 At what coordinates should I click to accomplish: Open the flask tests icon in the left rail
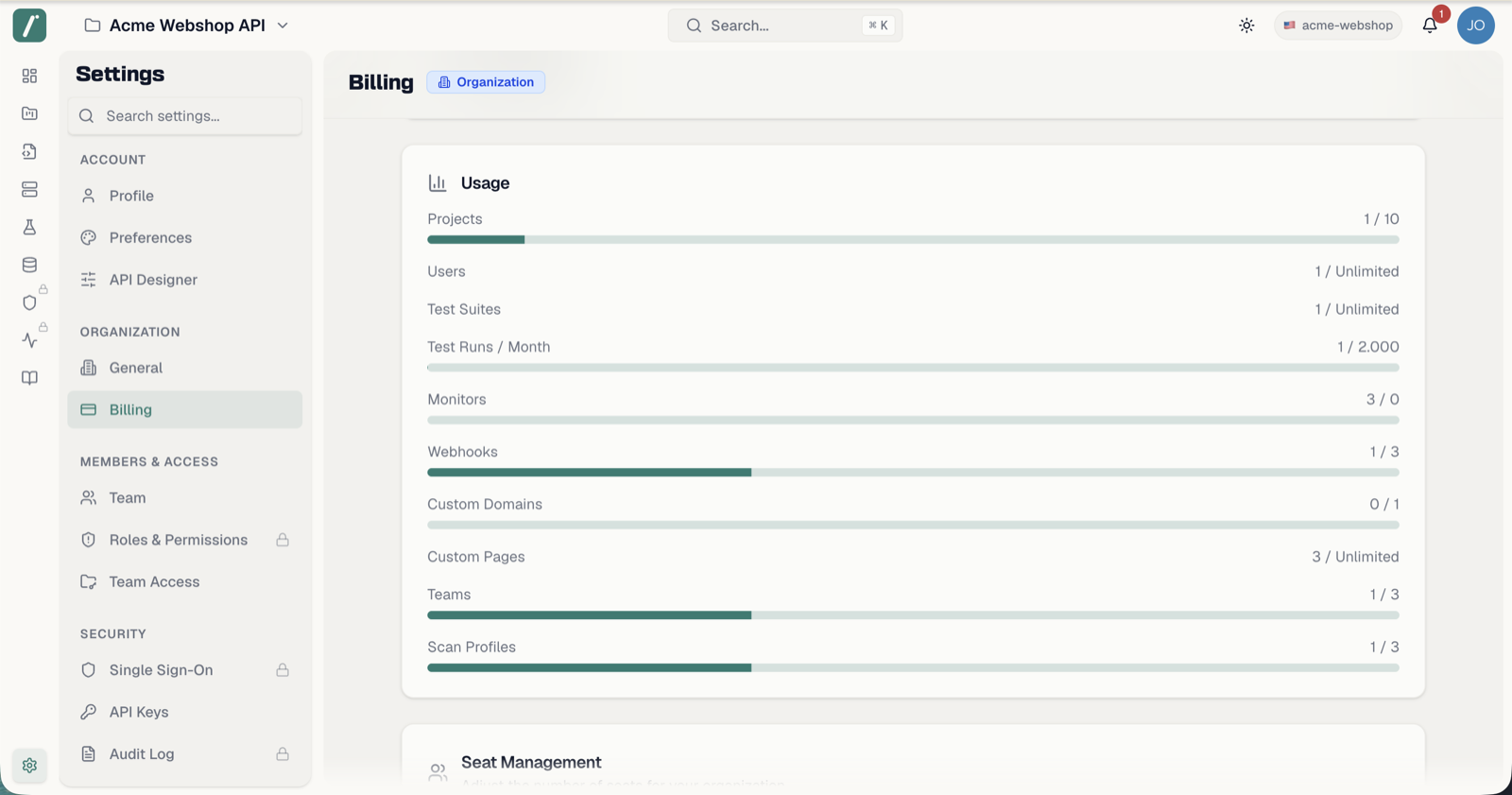coord(29,227)
